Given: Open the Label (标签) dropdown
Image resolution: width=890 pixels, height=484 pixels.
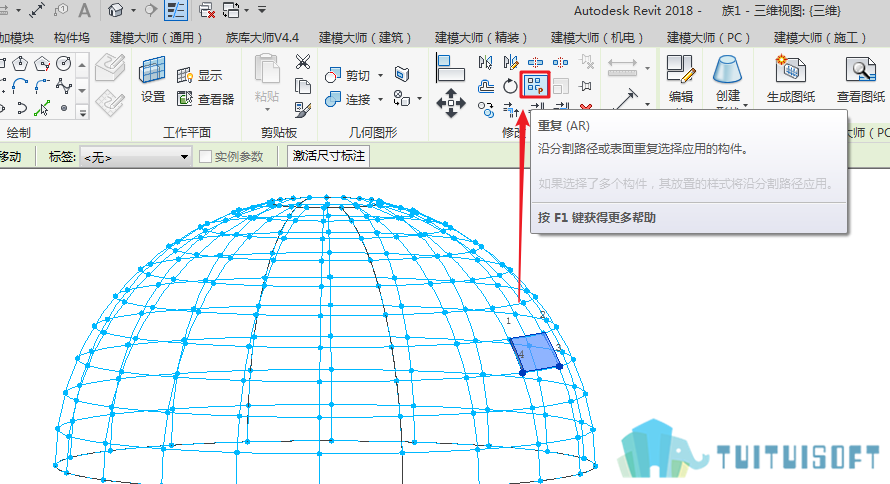Looking at the screenshot, I should (136, 157).
